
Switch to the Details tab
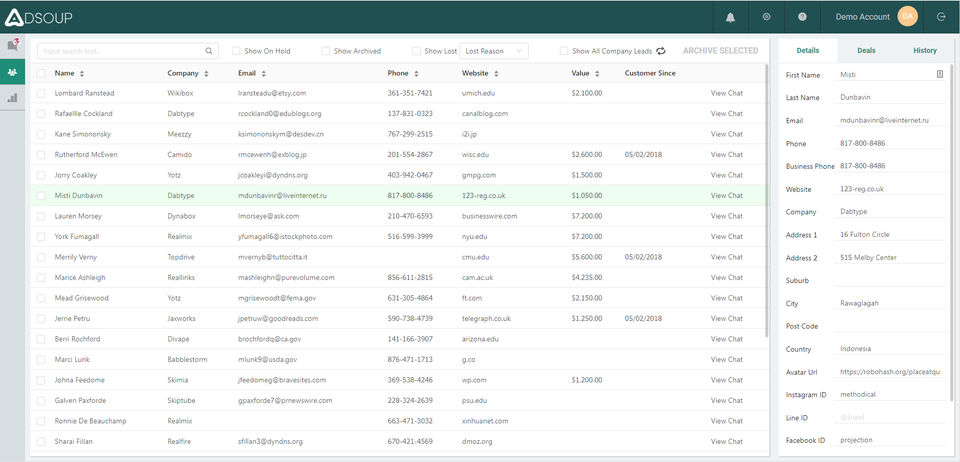(x=808, y=51)
